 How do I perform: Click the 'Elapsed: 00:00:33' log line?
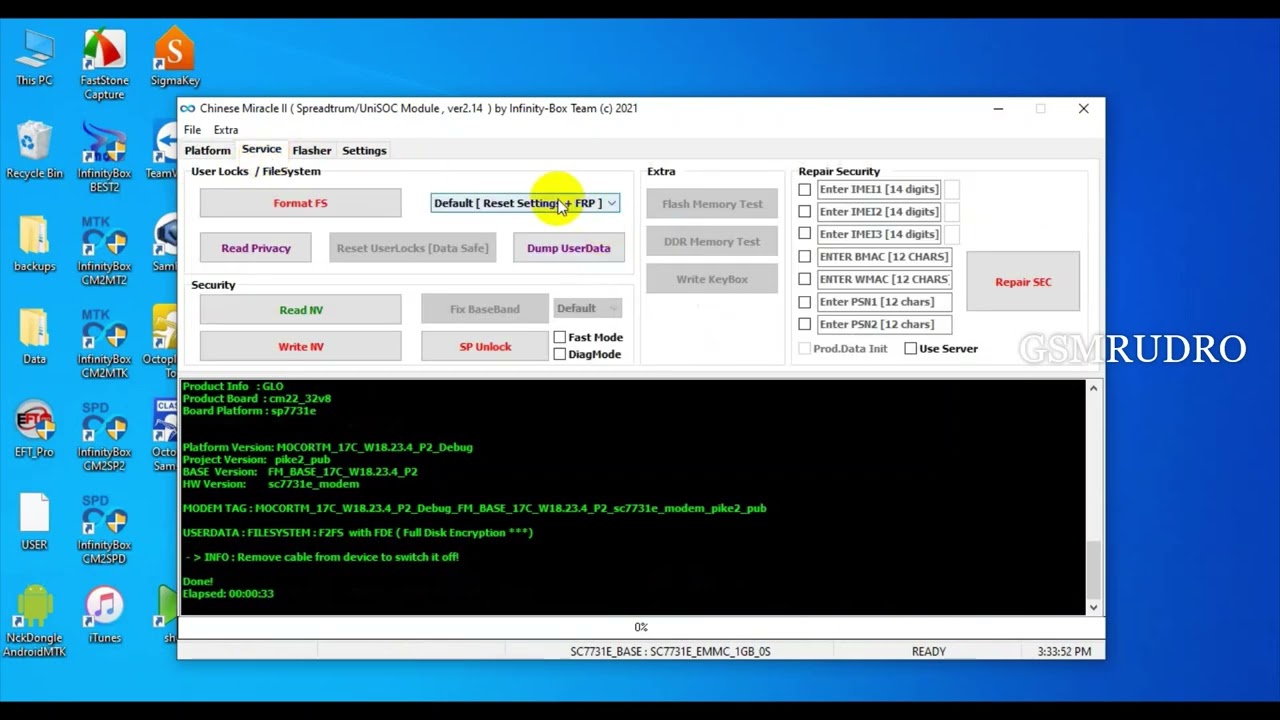pyautogui.click(x=228, y=593)
